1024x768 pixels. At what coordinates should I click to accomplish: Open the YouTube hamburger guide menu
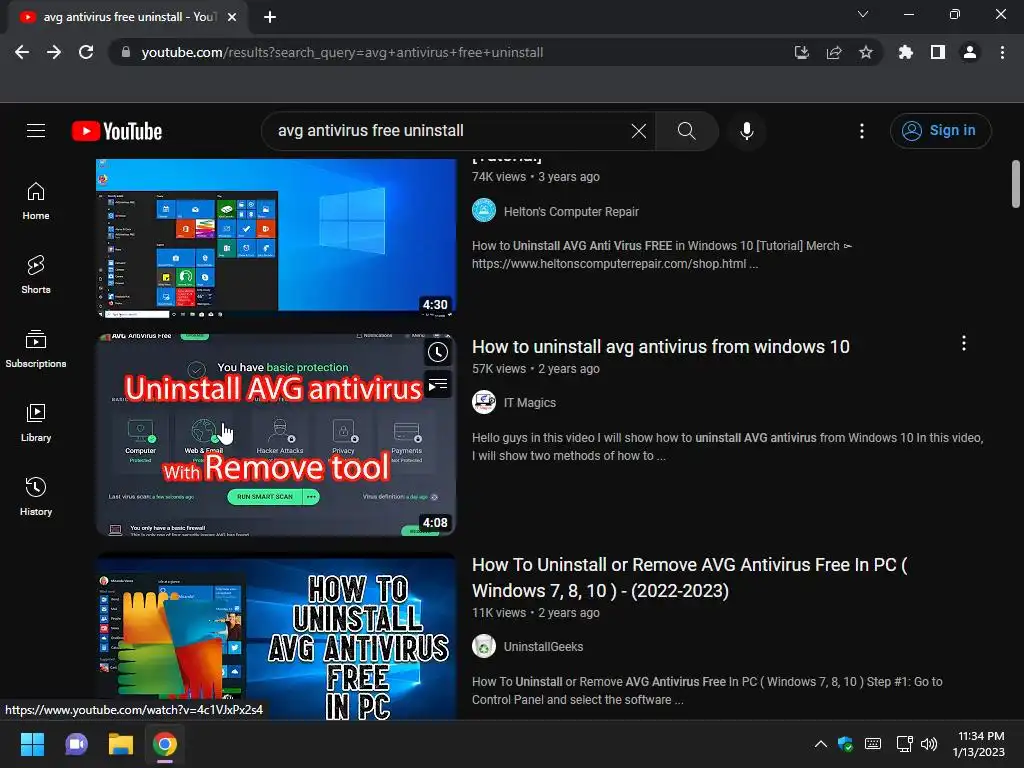(36, 131)
